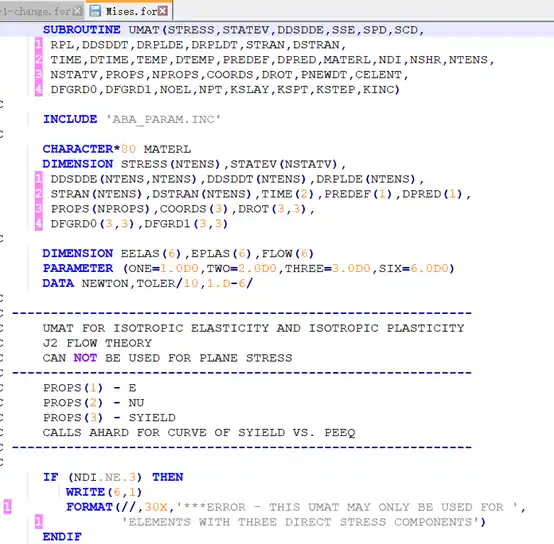Image resolution: width=554 pixels, height=544 pixels.
Task: Click NTENS at the end of the TIME,DTIME line
Action: point(468,60)
